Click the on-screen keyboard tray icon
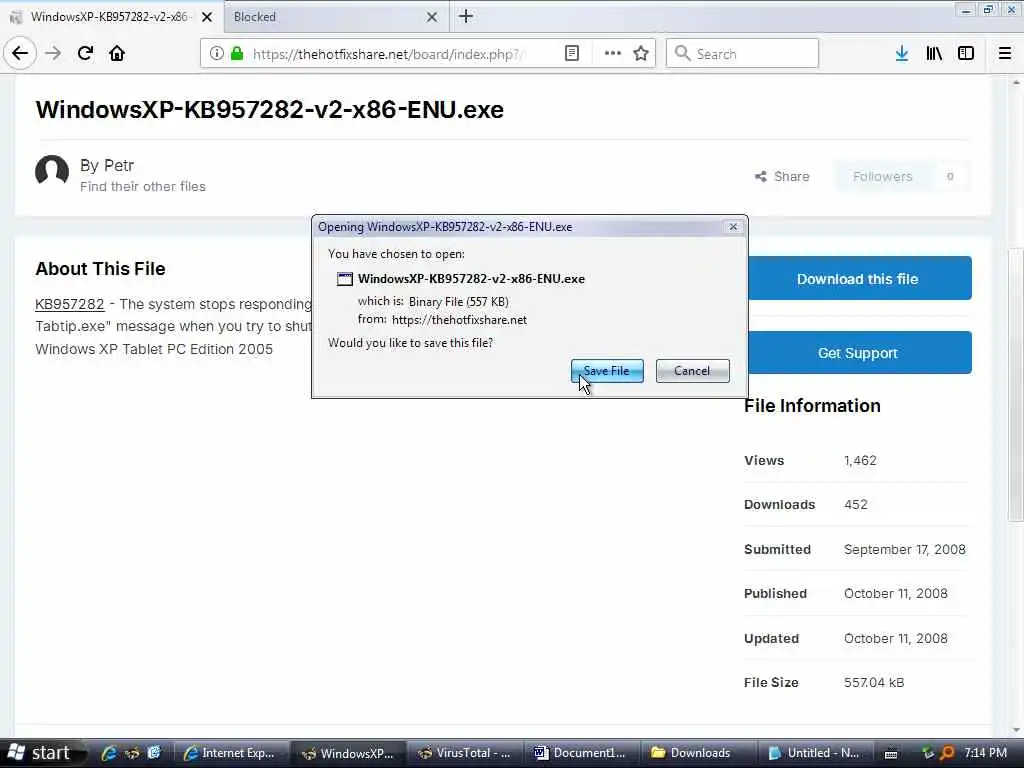Screen dimensions: 1024x768 [x=891, y=754]
